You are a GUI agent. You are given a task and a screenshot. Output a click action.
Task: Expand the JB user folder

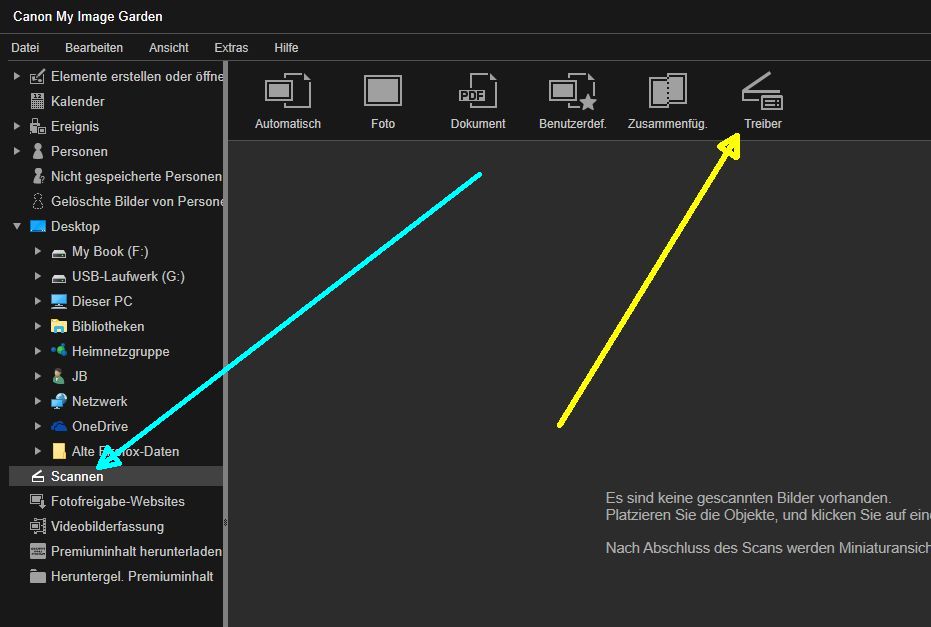pos(37,376)
